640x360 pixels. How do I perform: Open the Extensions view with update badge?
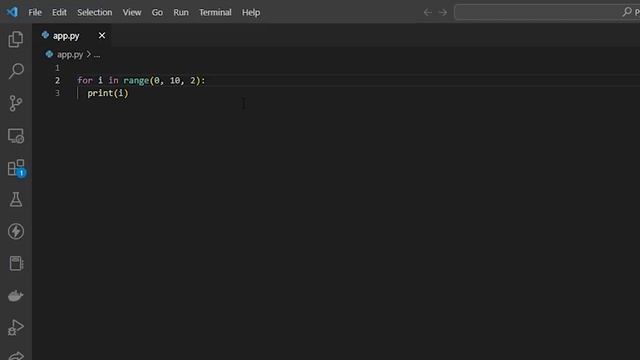(x=16, y=168)
